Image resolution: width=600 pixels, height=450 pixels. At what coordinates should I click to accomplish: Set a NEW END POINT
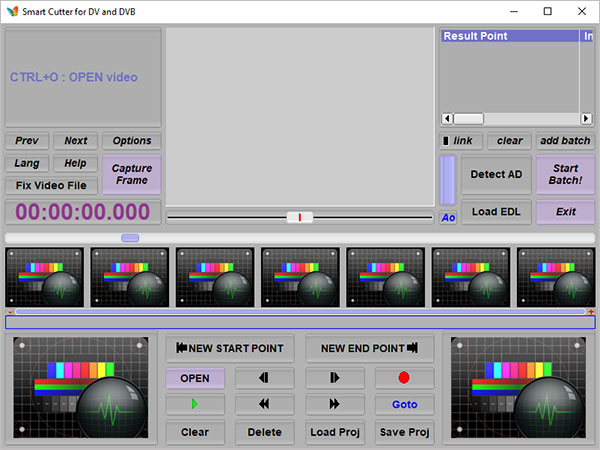[369, 348]
